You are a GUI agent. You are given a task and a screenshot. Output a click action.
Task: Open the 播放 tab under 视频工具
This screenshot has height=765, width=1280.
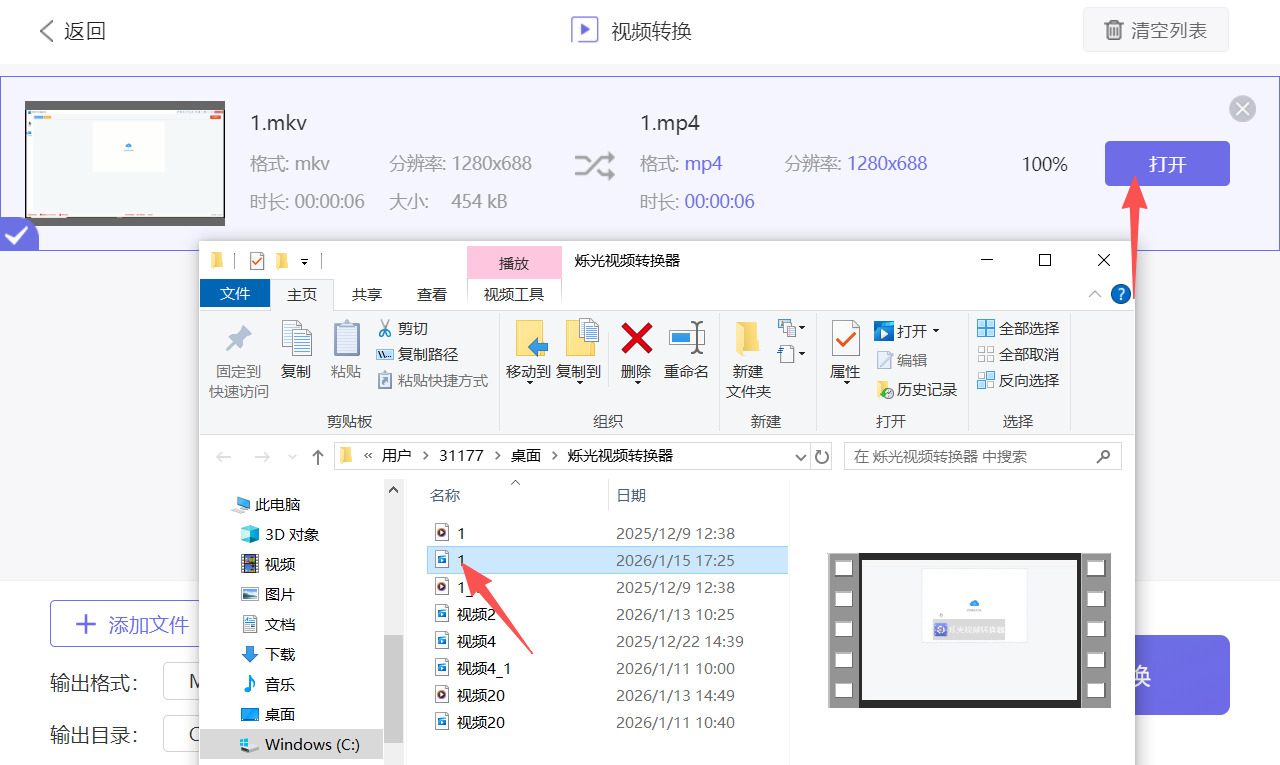[514, 262]
